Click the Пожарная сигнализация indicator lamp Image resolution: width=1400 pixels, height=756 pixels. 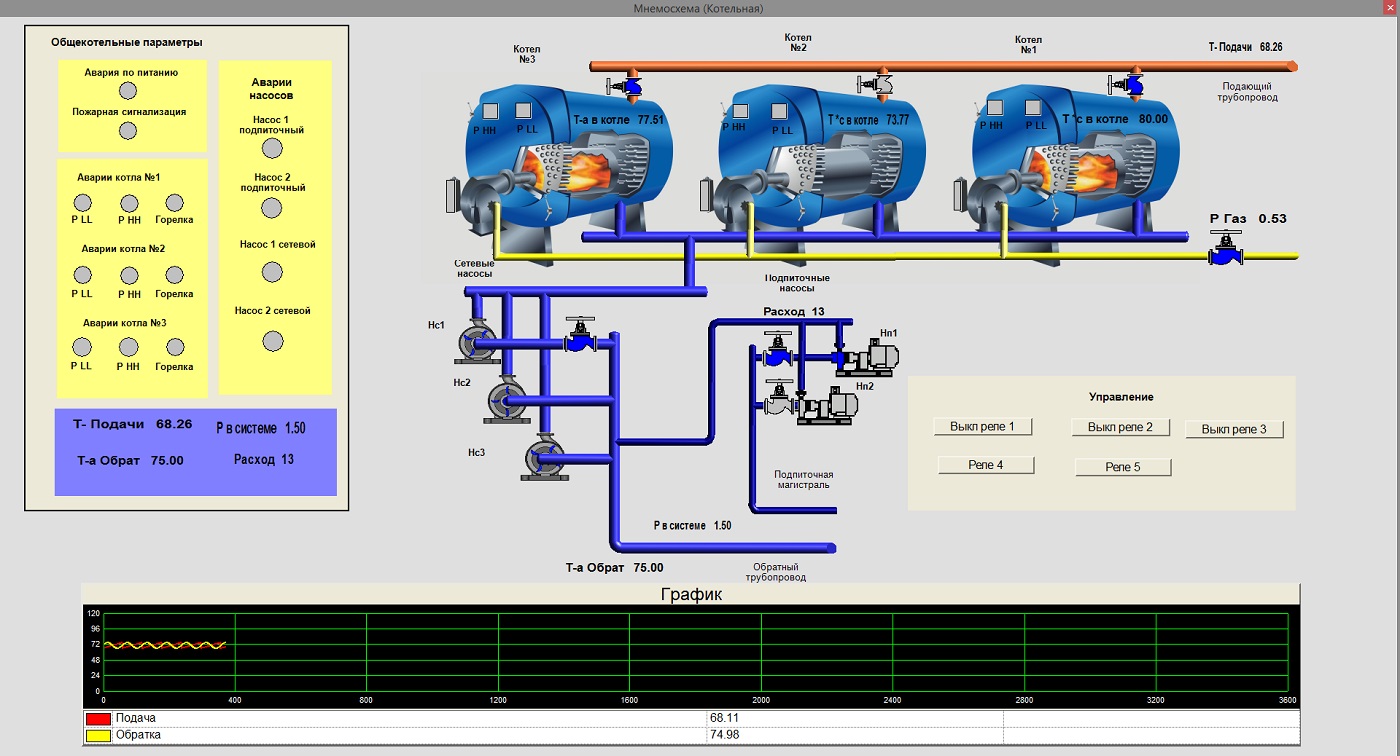pos(127,129)
